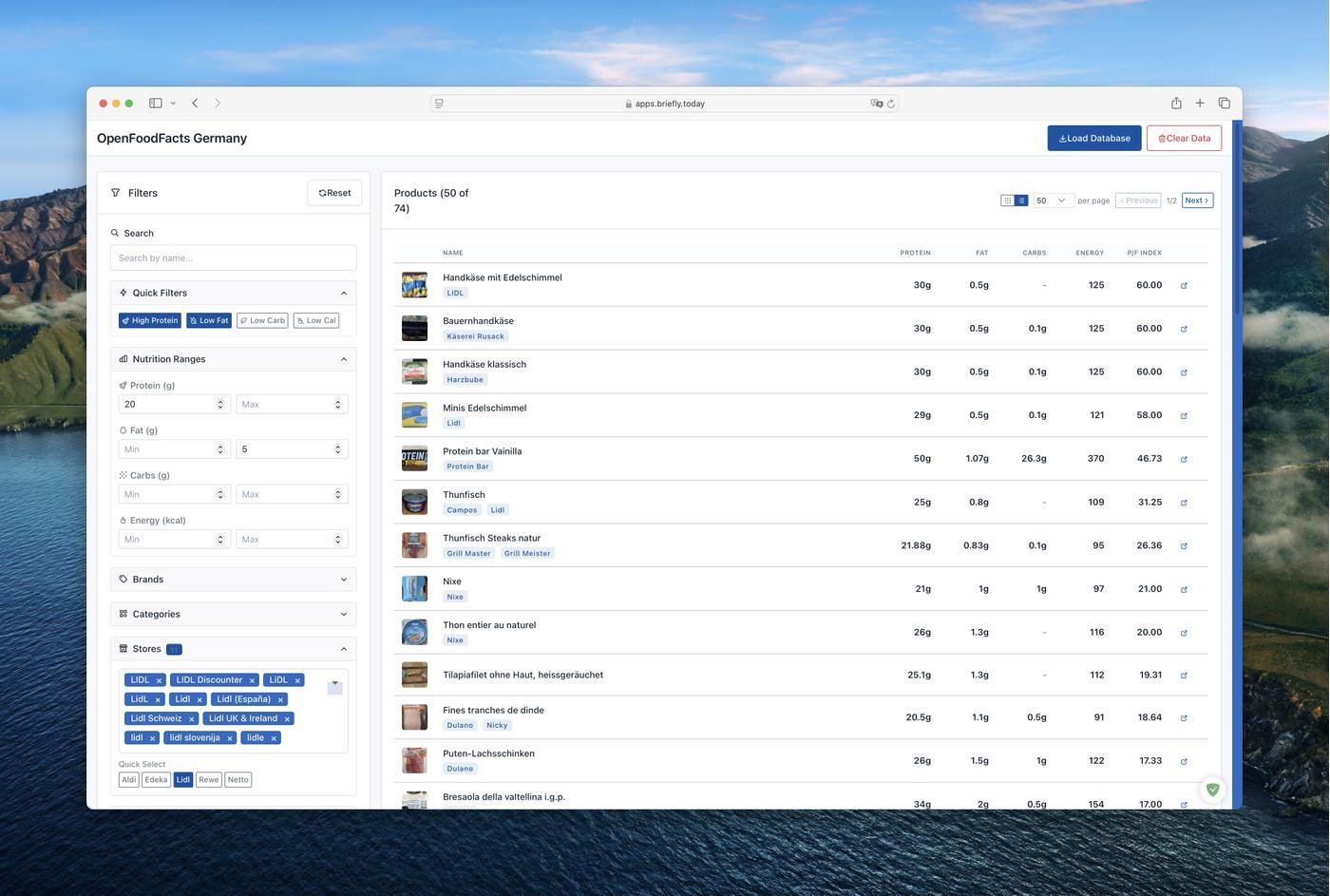Screen dimensions: 1330x896
Task: Expand the Brands filter section
Action: [233, 580]
